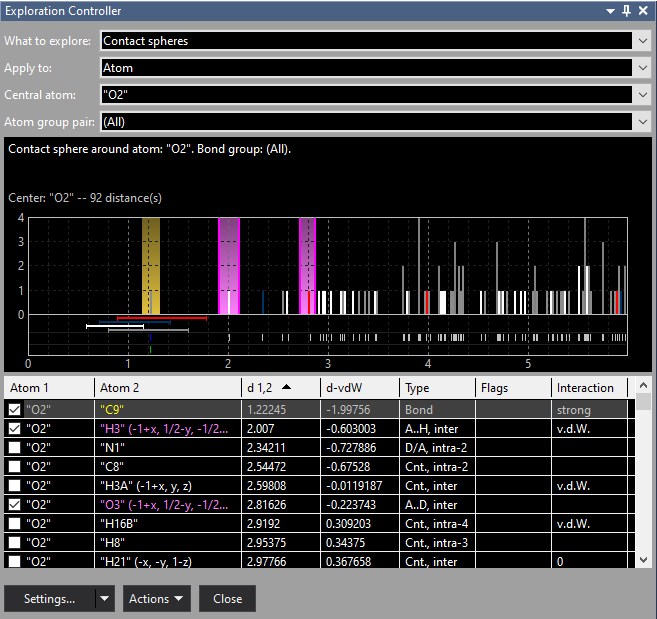Uncheck the "C9" bond row checkbox

pyautogui.click(x=14, y=409)
